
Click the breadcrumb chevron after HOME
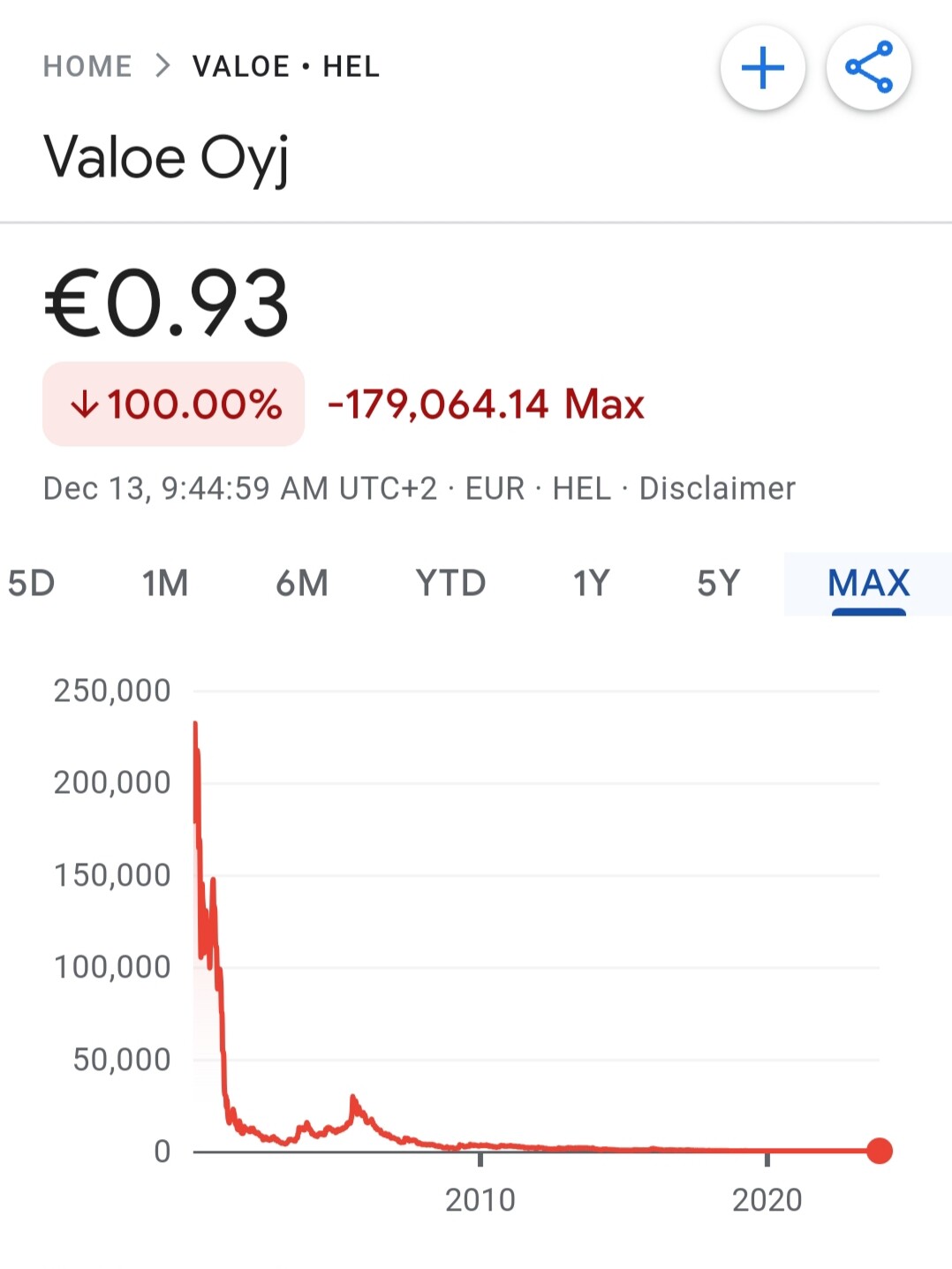[x=162, y=66]
